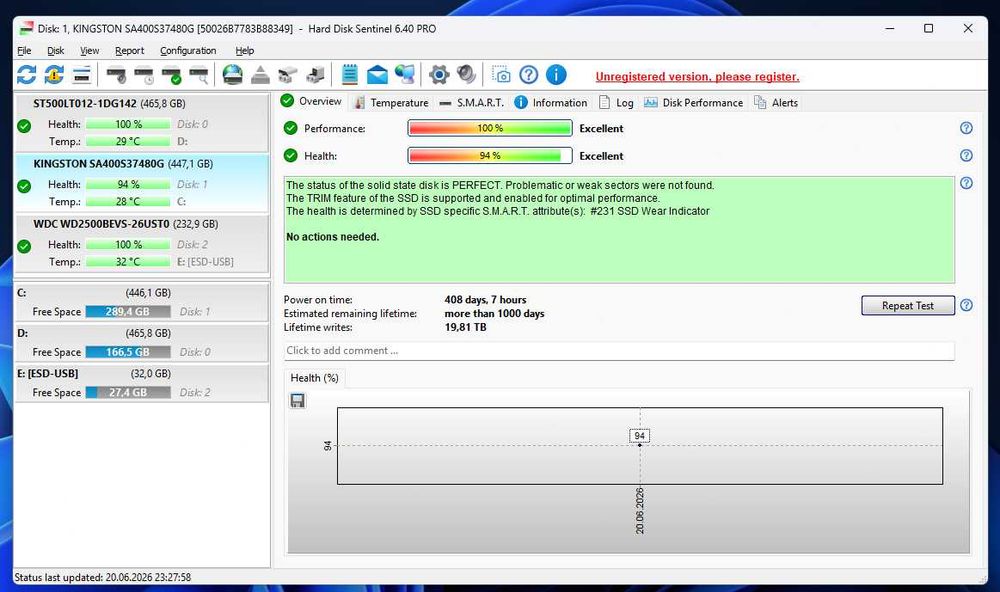Select the Overview tab
This screenshot has height=592, width=1000.
point(311,101)
